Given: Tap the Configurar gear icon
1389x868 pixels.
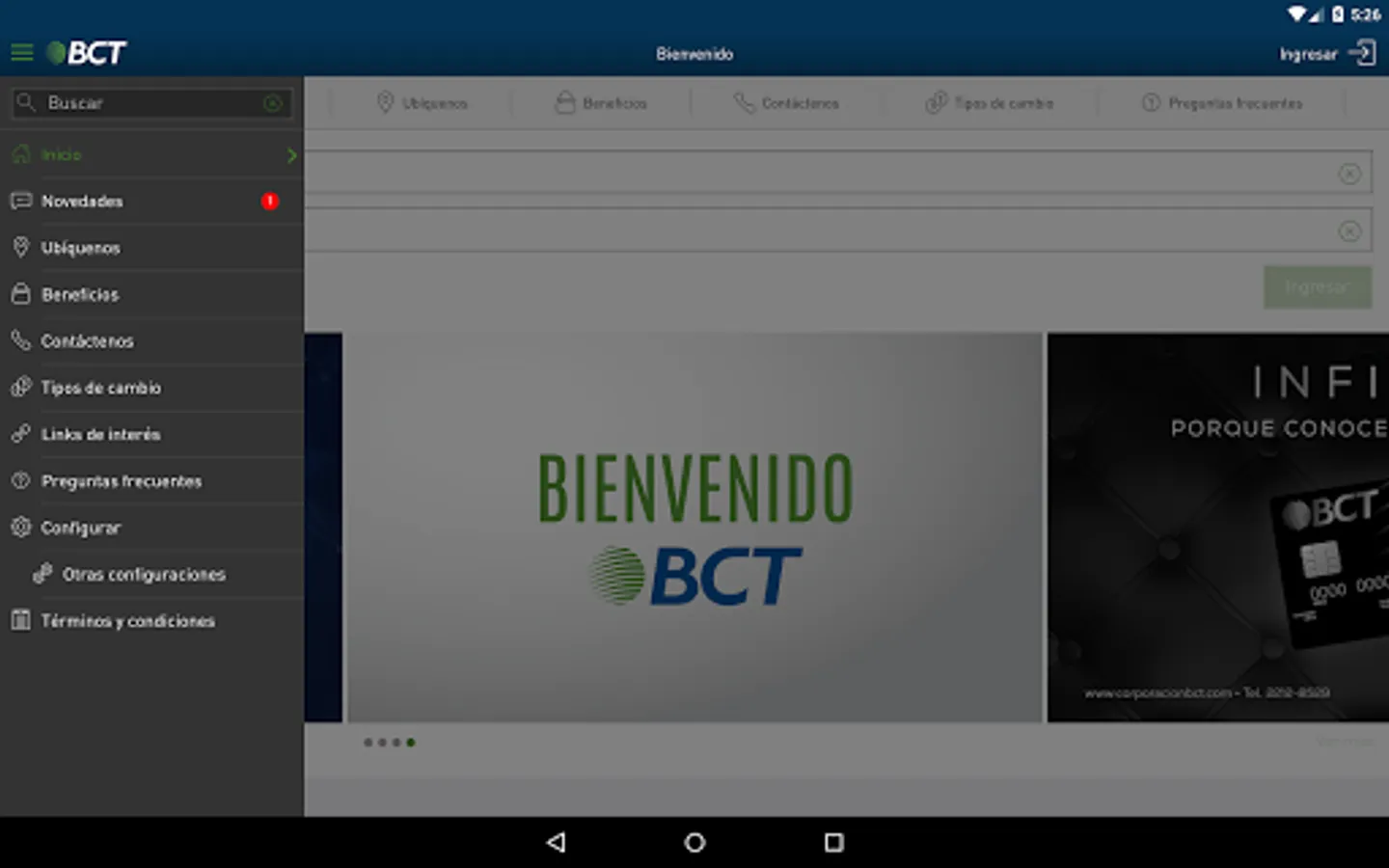Looking at the screenshot, I should (21, 527).
